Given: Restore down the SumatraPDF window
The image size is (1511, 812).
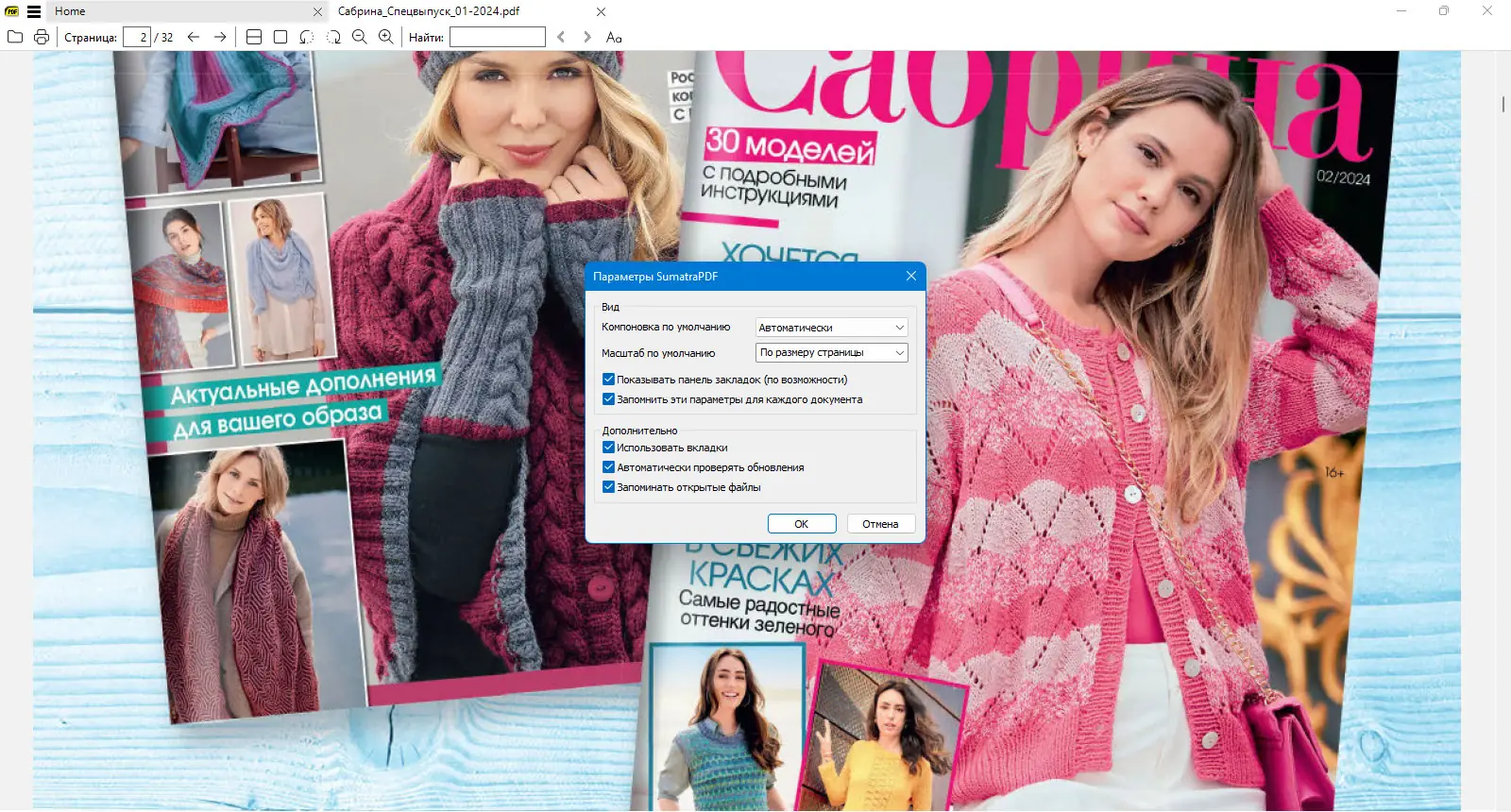Looking at the screenshot, I should coord(1444,11).
